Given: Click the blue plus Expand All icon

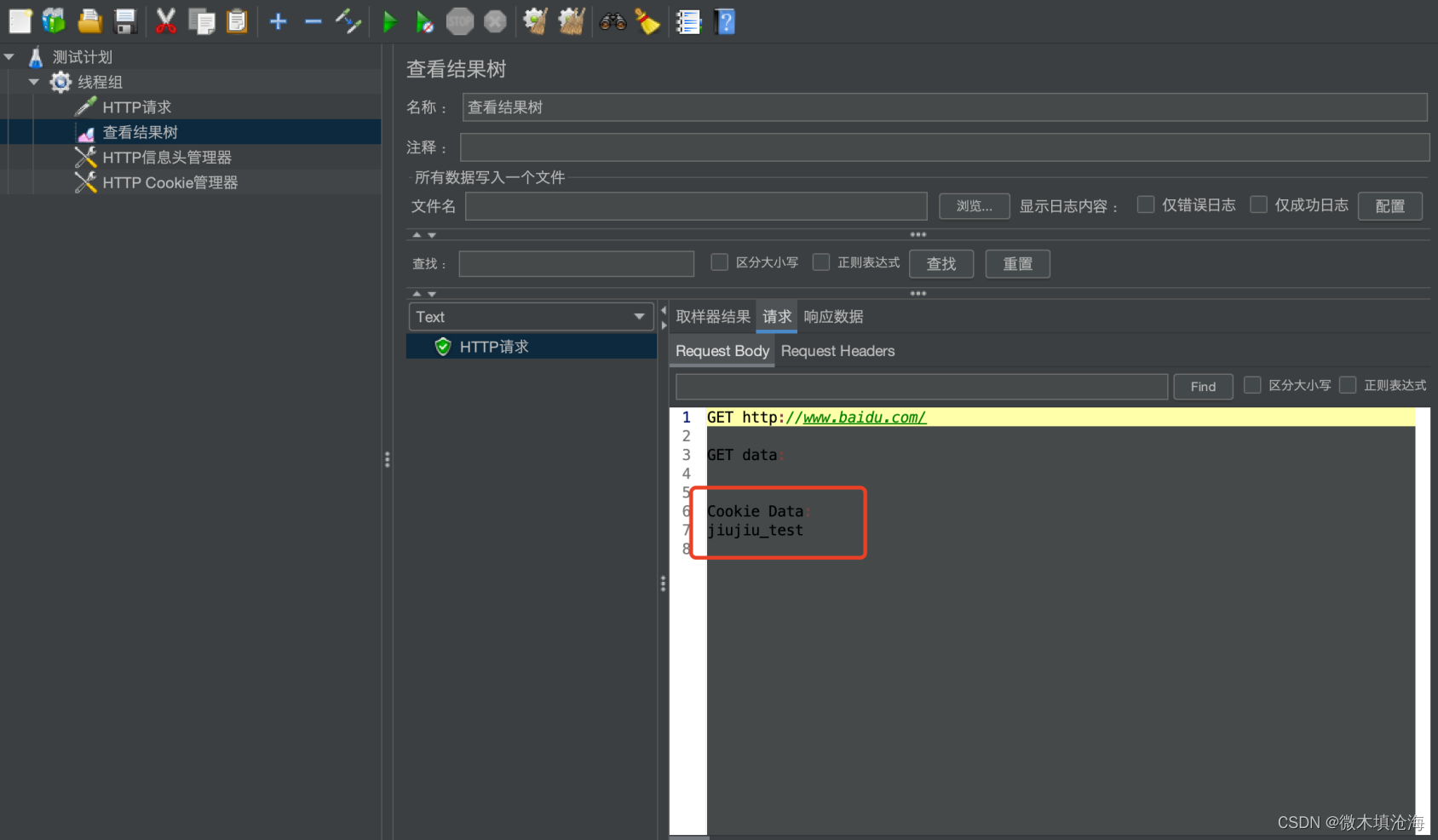Looking at the screenshot, I should [278, 21].
